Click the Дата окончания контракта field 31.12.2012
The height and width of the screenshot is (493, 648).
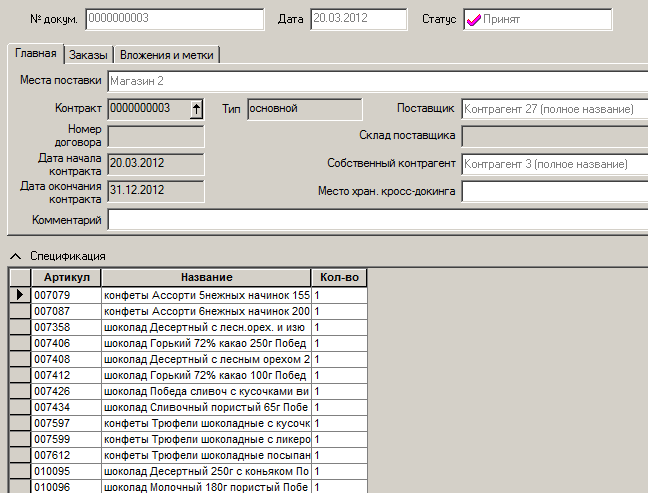pyautogui.click(x=156, y=191)
